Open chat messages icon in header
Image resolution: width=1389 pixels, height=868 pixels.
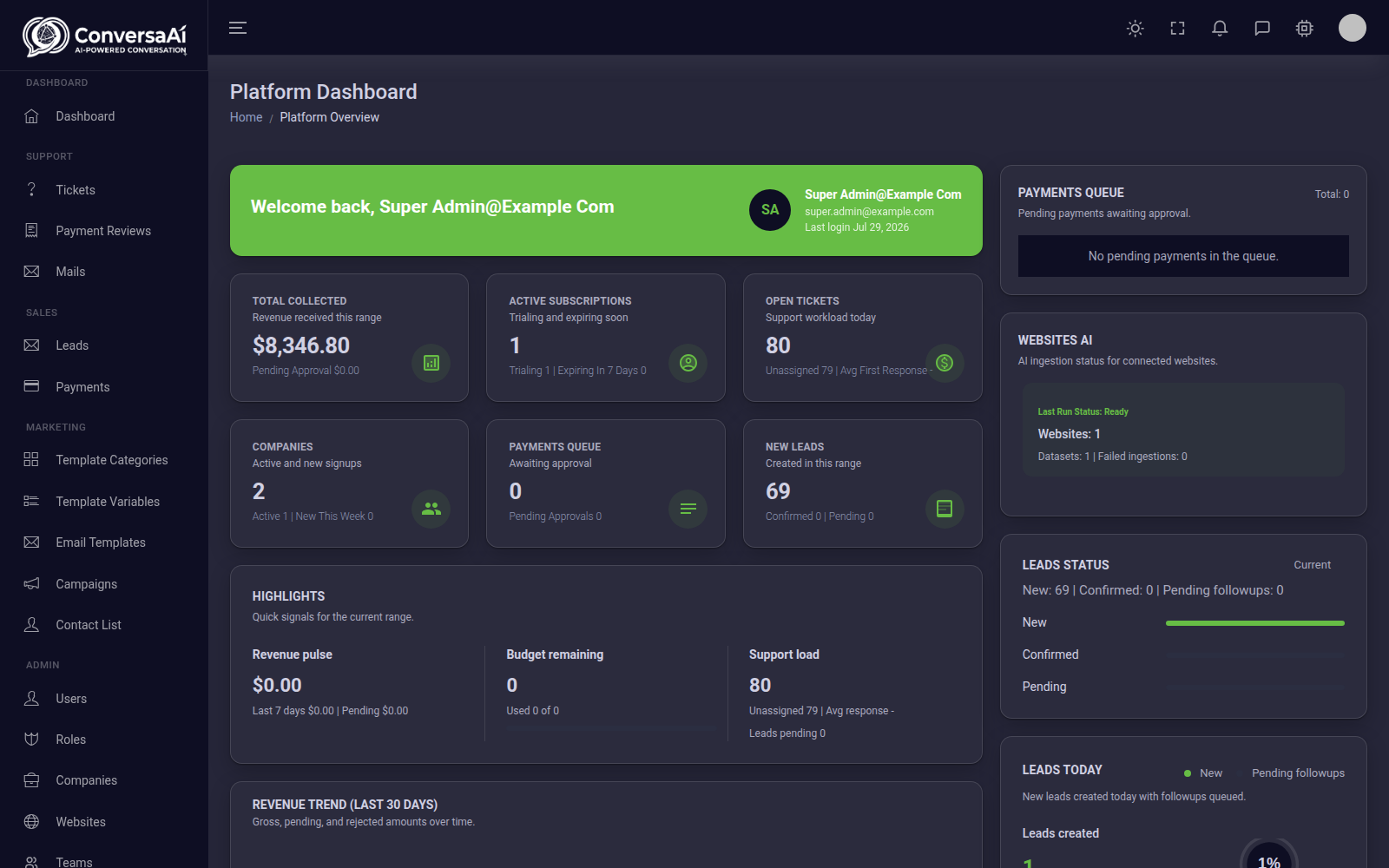pos(1262,28)
